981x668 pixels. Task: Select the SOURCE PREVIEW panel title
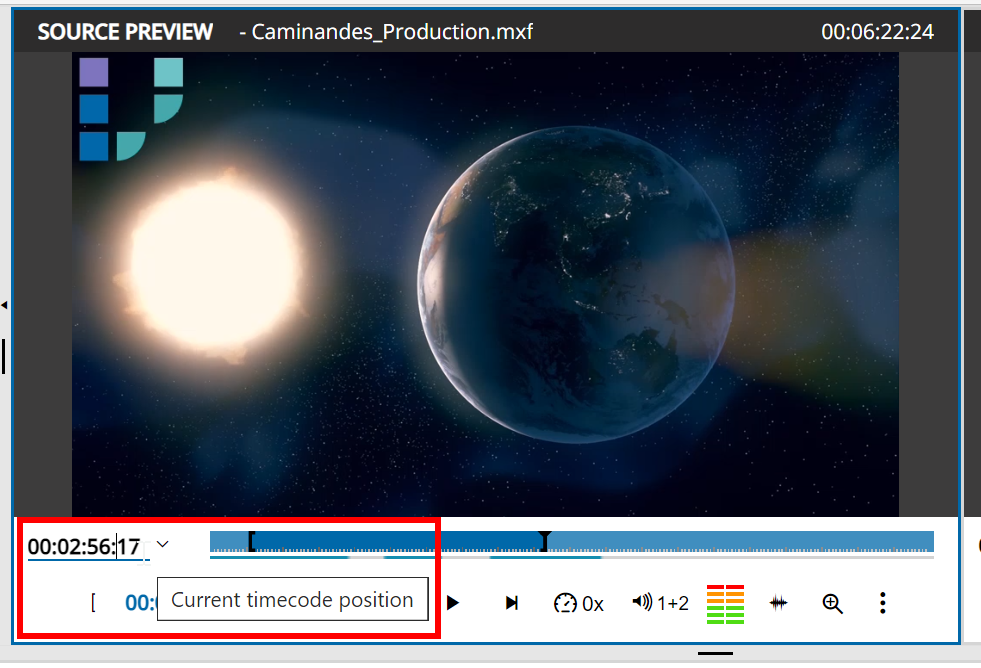[125, 31]
